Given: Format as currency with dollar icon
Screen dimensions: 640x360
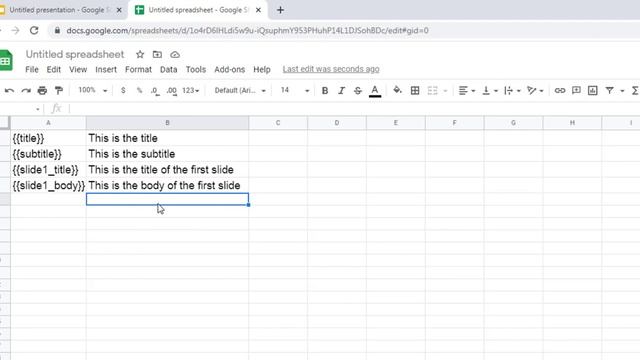Looking at the screenshot, I should point(123,90).
